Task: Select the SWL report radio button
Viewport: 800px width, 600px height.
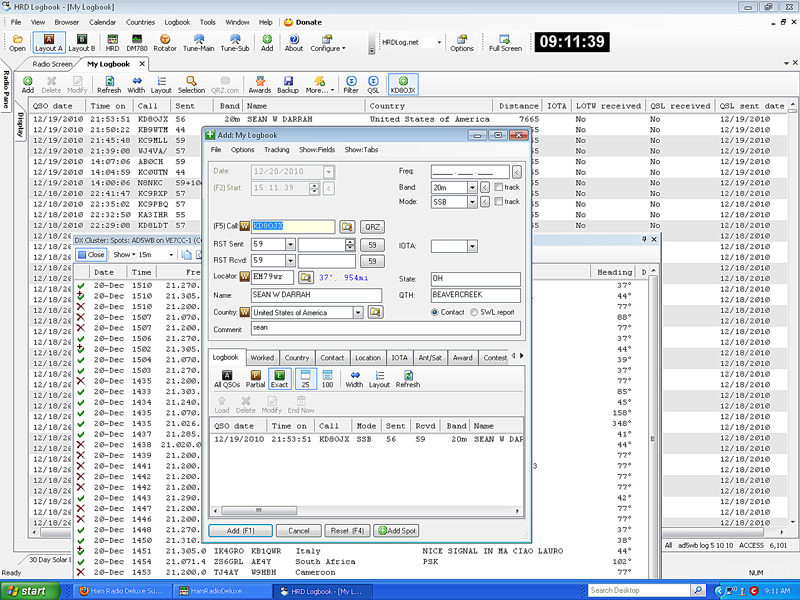Action: (474, 312)
